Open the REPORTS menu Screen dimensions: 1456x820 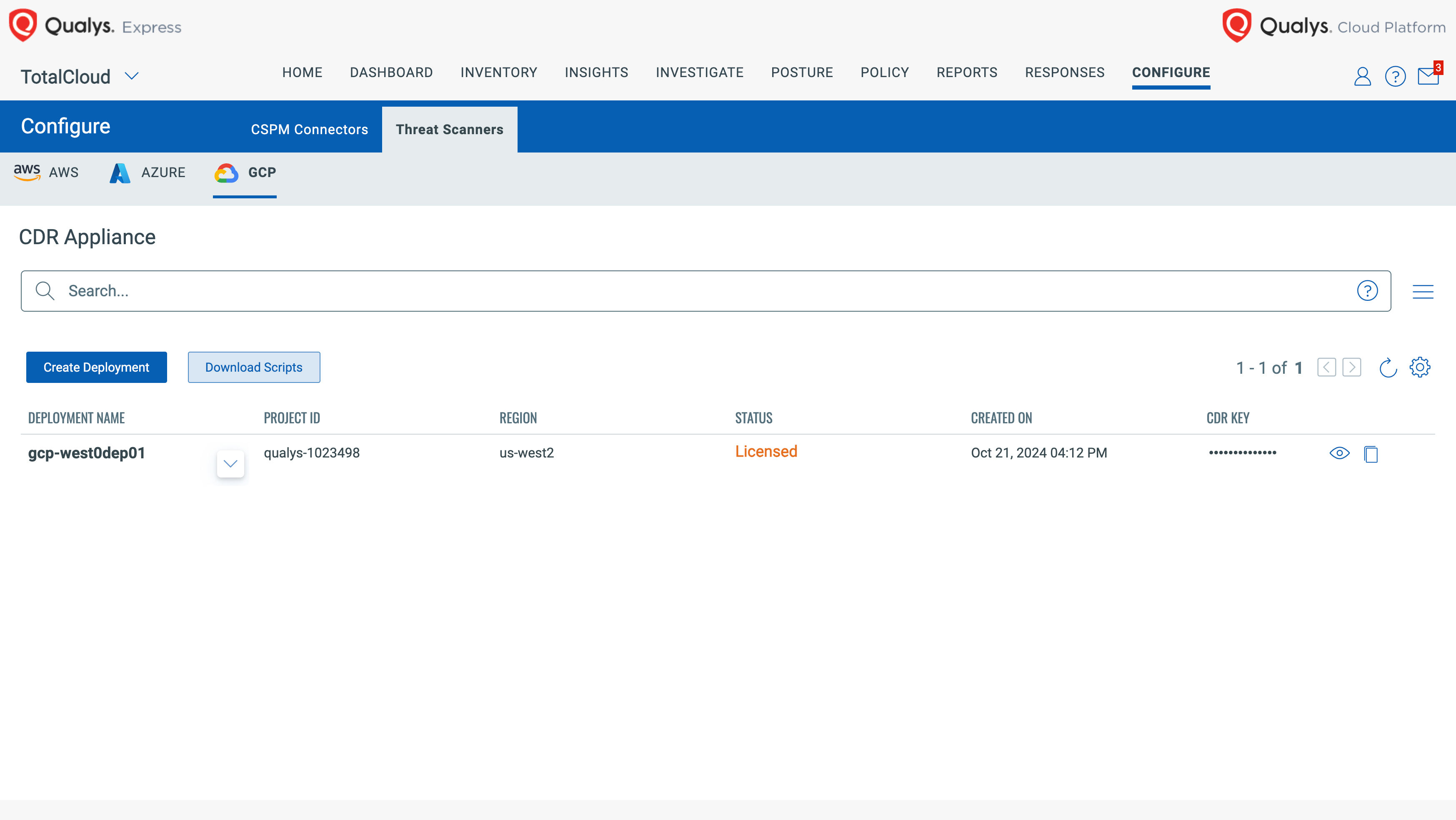(x=967, y=72)
